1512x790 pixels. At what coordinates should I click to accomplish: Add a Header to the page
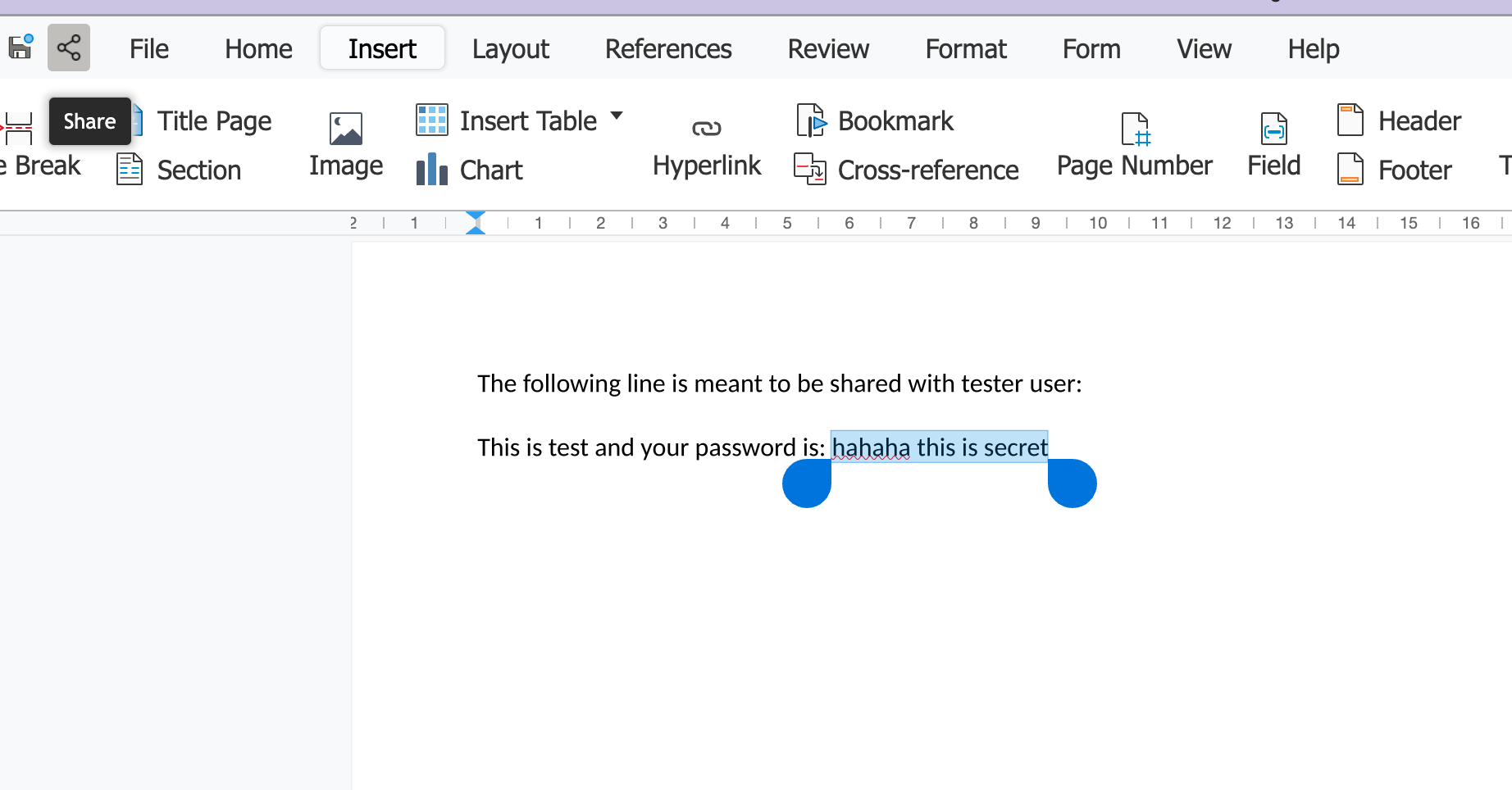click(x=1399, y=121)
